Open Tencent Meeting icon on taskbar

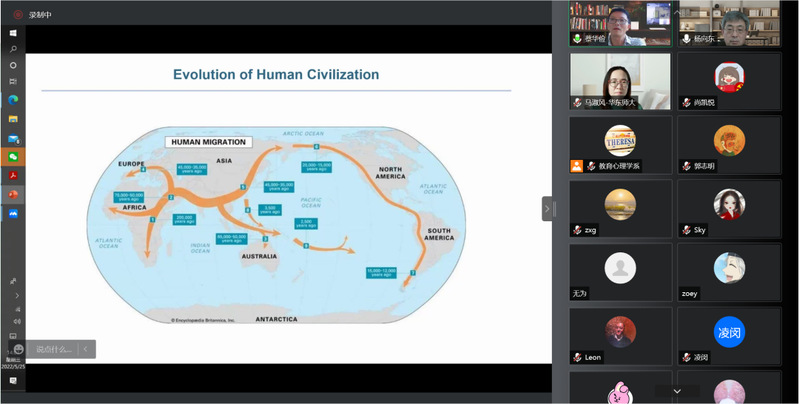click(x=13, y=214)
